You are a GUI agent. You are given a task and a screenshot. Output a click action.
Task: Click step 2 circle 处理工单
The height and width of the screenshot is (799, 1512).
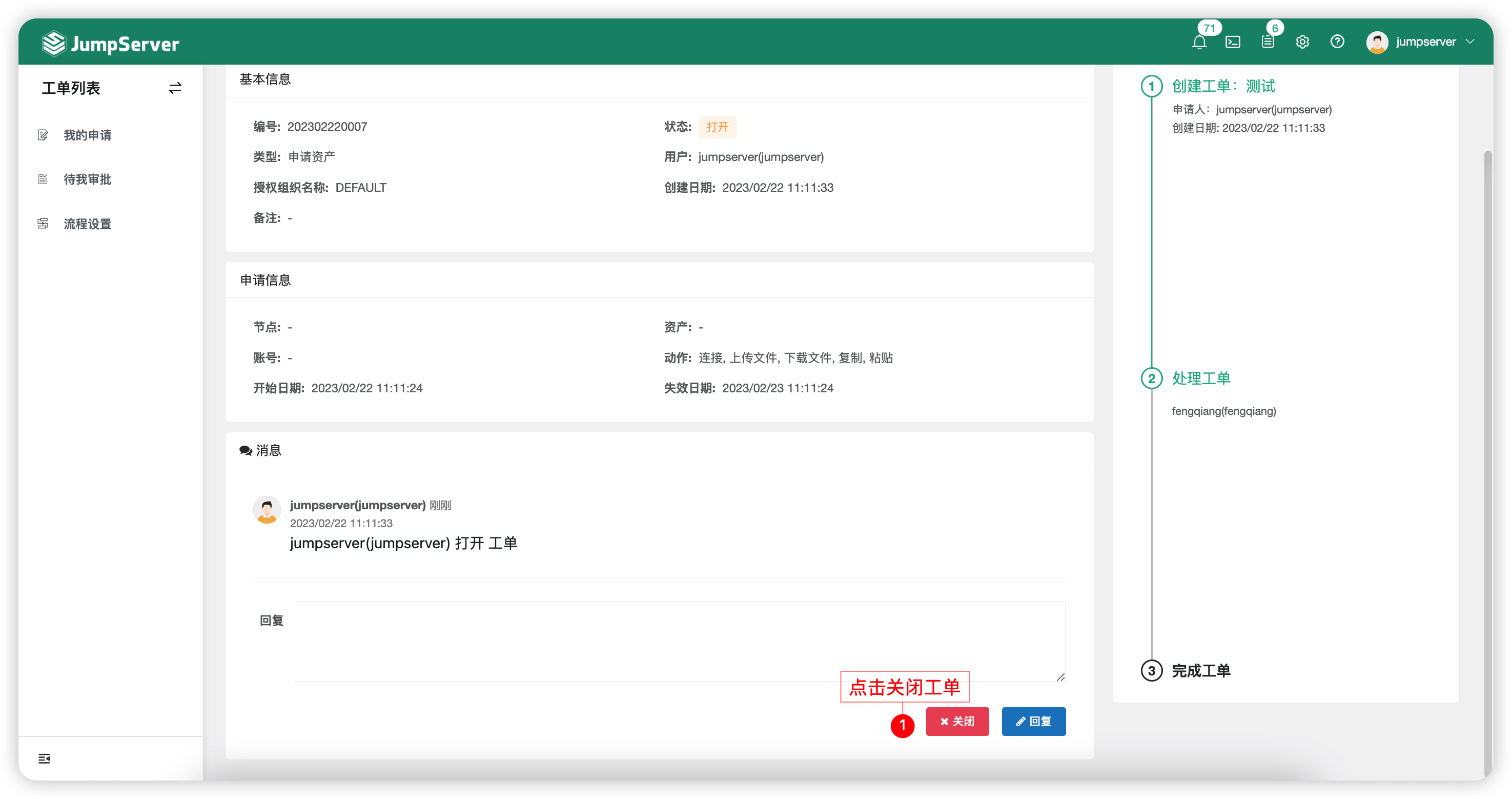click(x=1151, y=378)
